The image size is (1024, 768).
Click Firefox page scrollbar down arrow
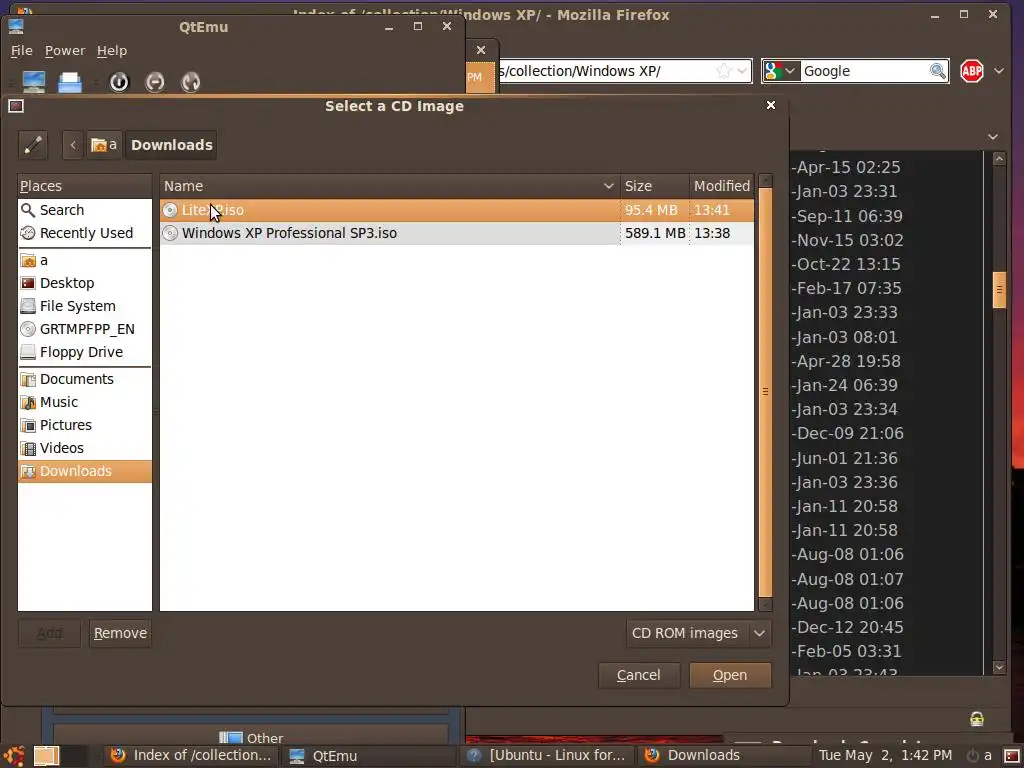[x=999, y=667]
